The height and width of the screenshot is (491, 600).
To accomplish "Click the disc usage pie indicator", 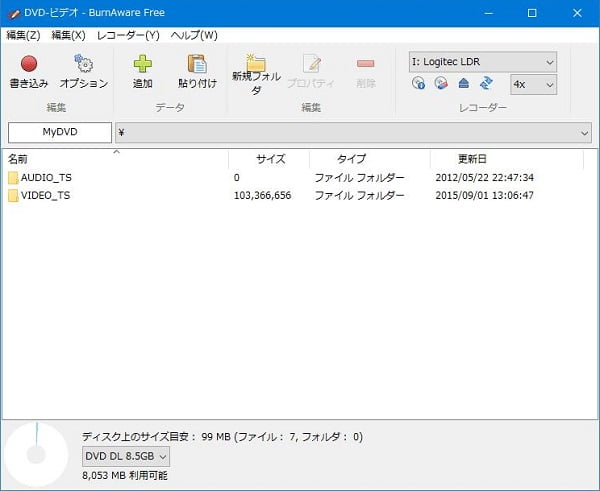I will click(36, 454).
